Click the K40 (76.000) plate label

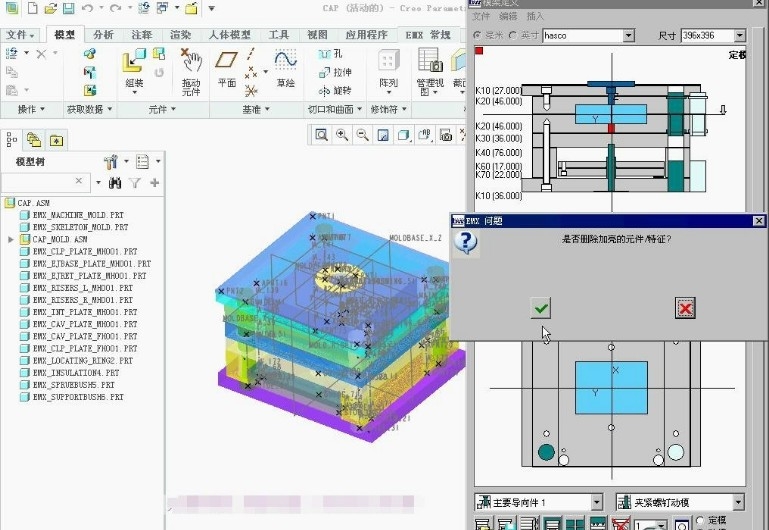pyautogui.click(x=499, y=152)
